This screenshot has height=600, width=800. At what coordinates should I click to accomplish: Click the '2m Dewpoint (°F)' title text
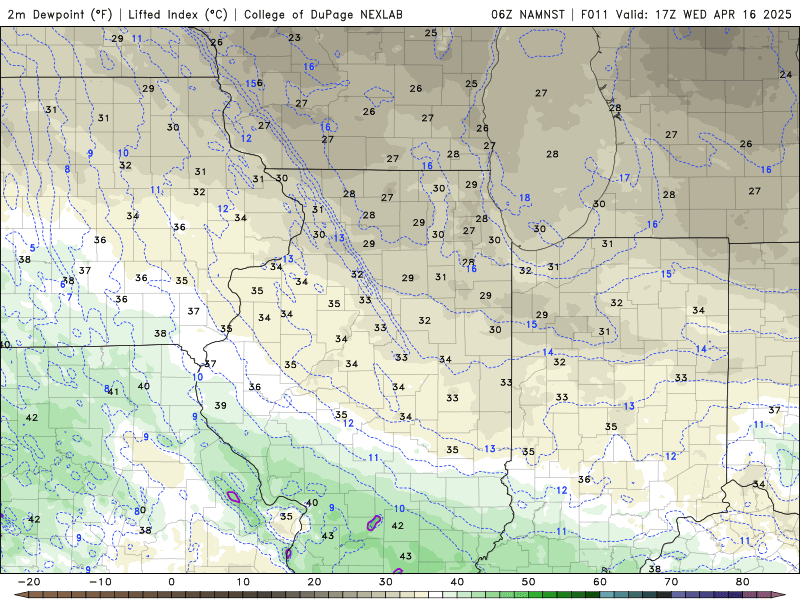60,14
